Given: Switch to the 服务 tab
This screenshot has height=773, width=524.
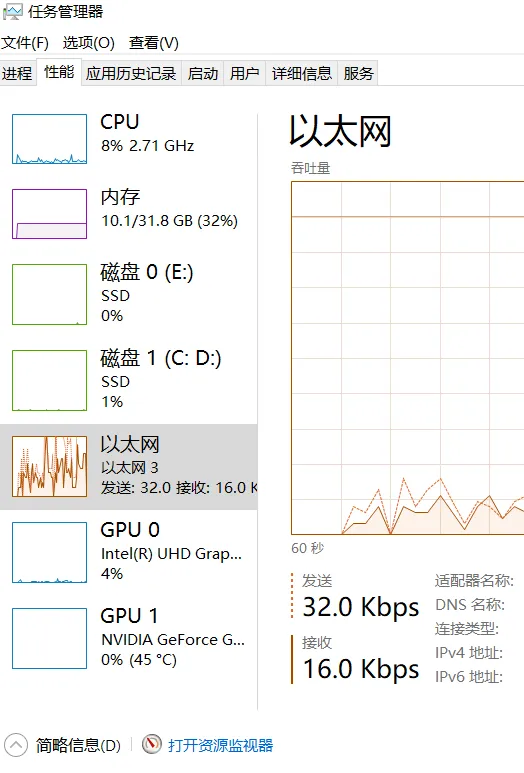Looking at the screenshot, I should coord(358,73).
